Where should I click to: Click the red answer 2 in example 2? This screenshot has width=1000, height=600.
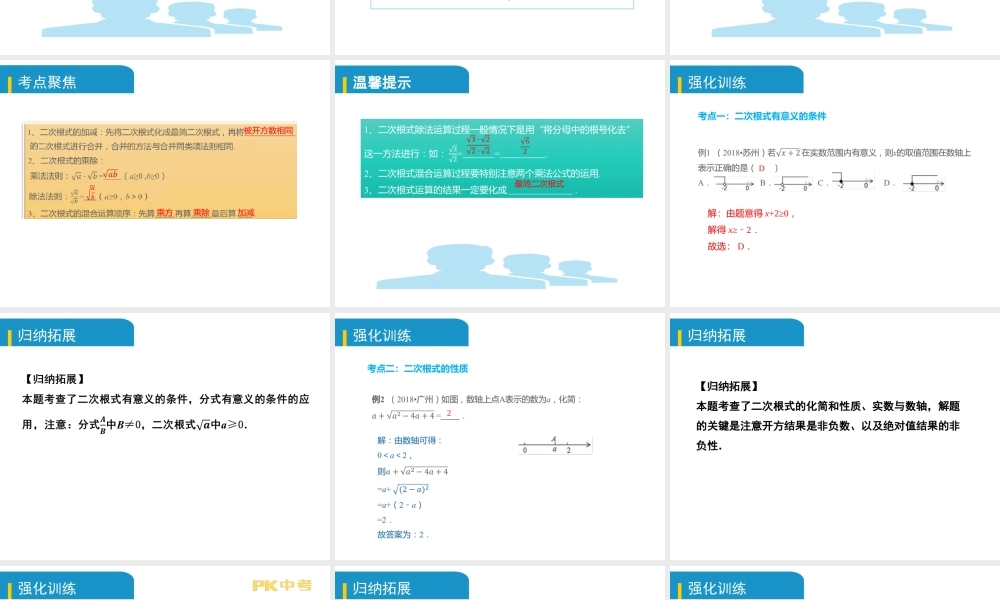point(450,413)
